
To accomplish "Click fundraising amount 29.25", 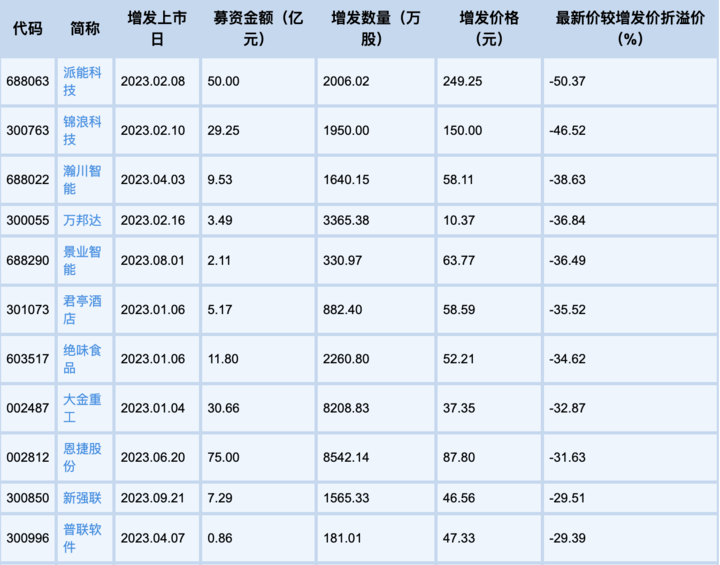I will pyautogui.click(x=224, y=130).
